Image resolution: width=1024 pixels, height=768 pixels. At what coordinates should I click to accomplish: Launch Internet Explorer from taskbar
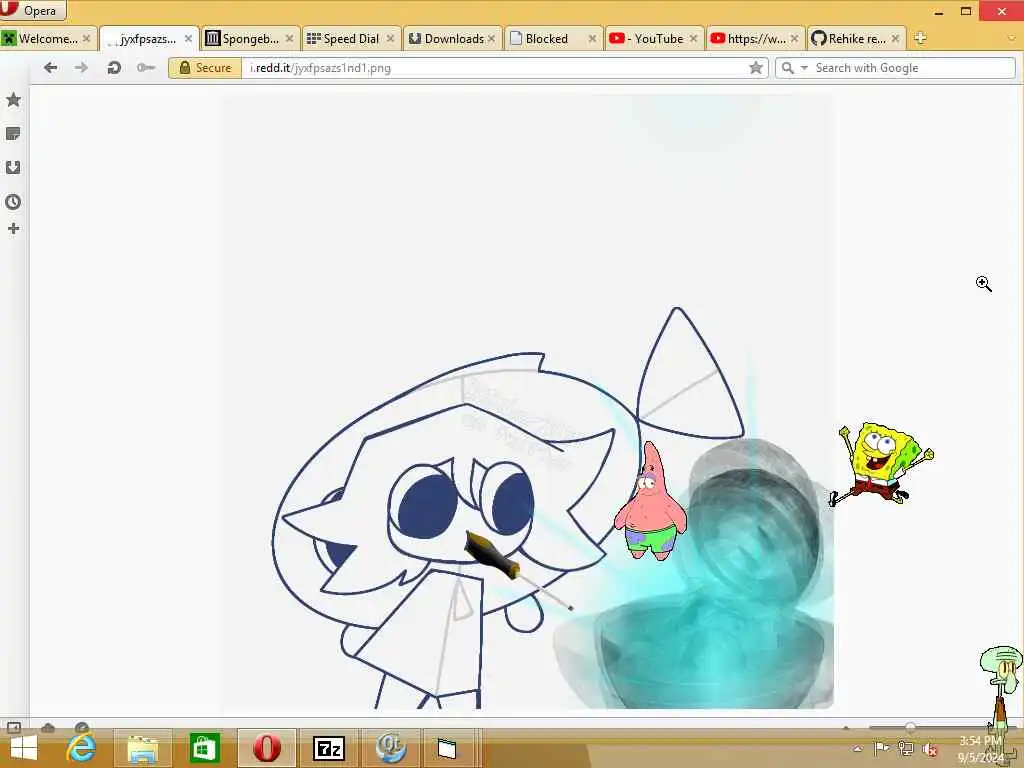82,748
